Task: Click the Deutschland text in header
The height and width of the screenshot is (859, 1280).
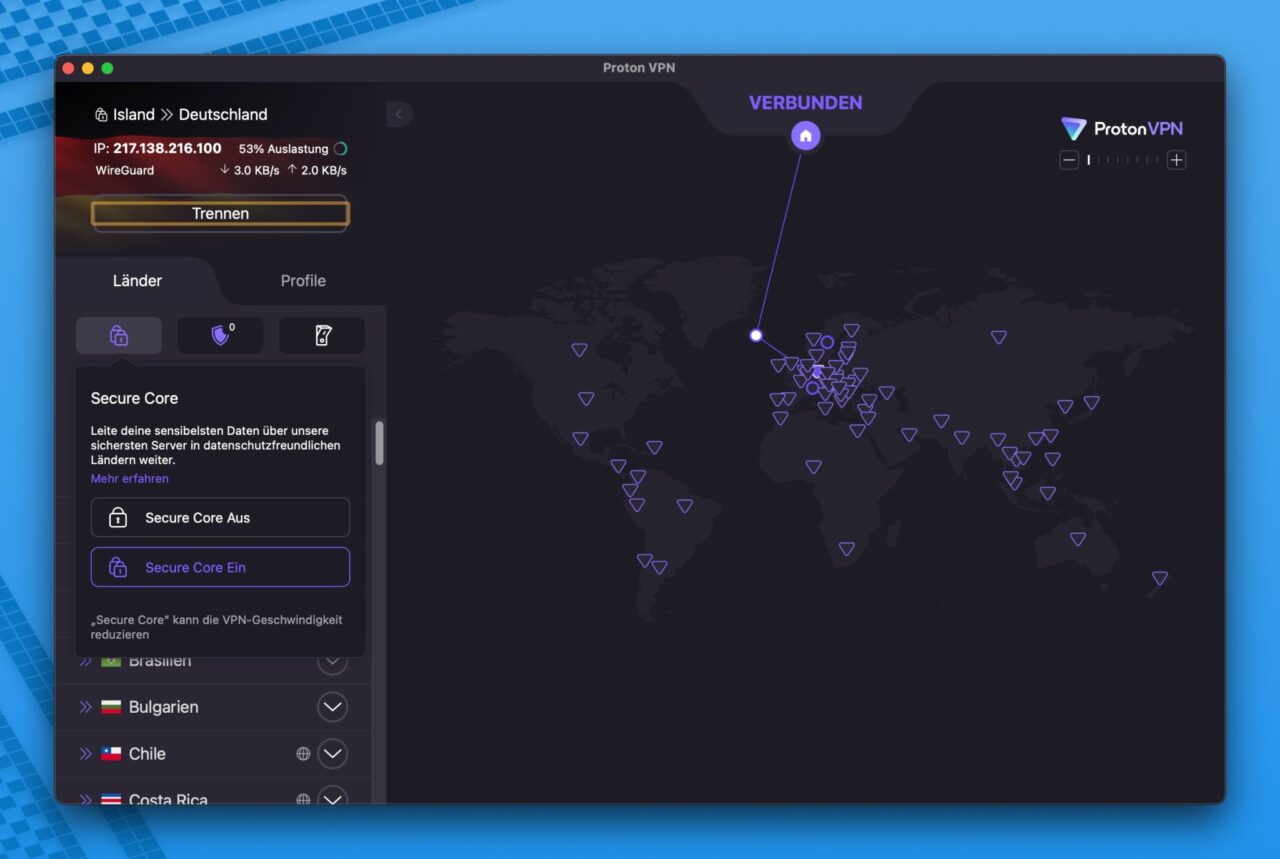Action: tap(223, 115)
